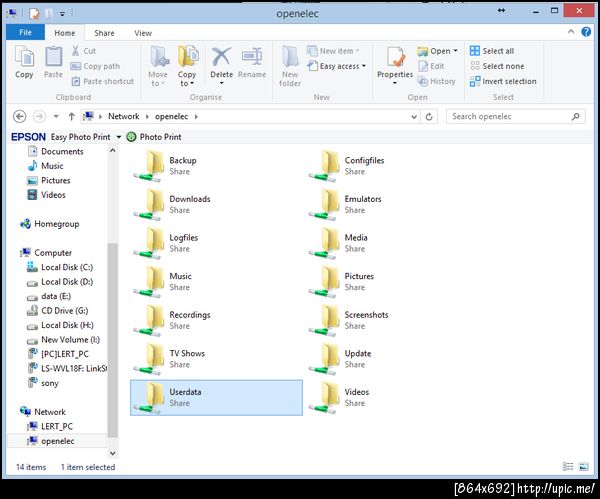Open the New item dropdown
The width and height of the screenshot is (600, 499).
358,51
